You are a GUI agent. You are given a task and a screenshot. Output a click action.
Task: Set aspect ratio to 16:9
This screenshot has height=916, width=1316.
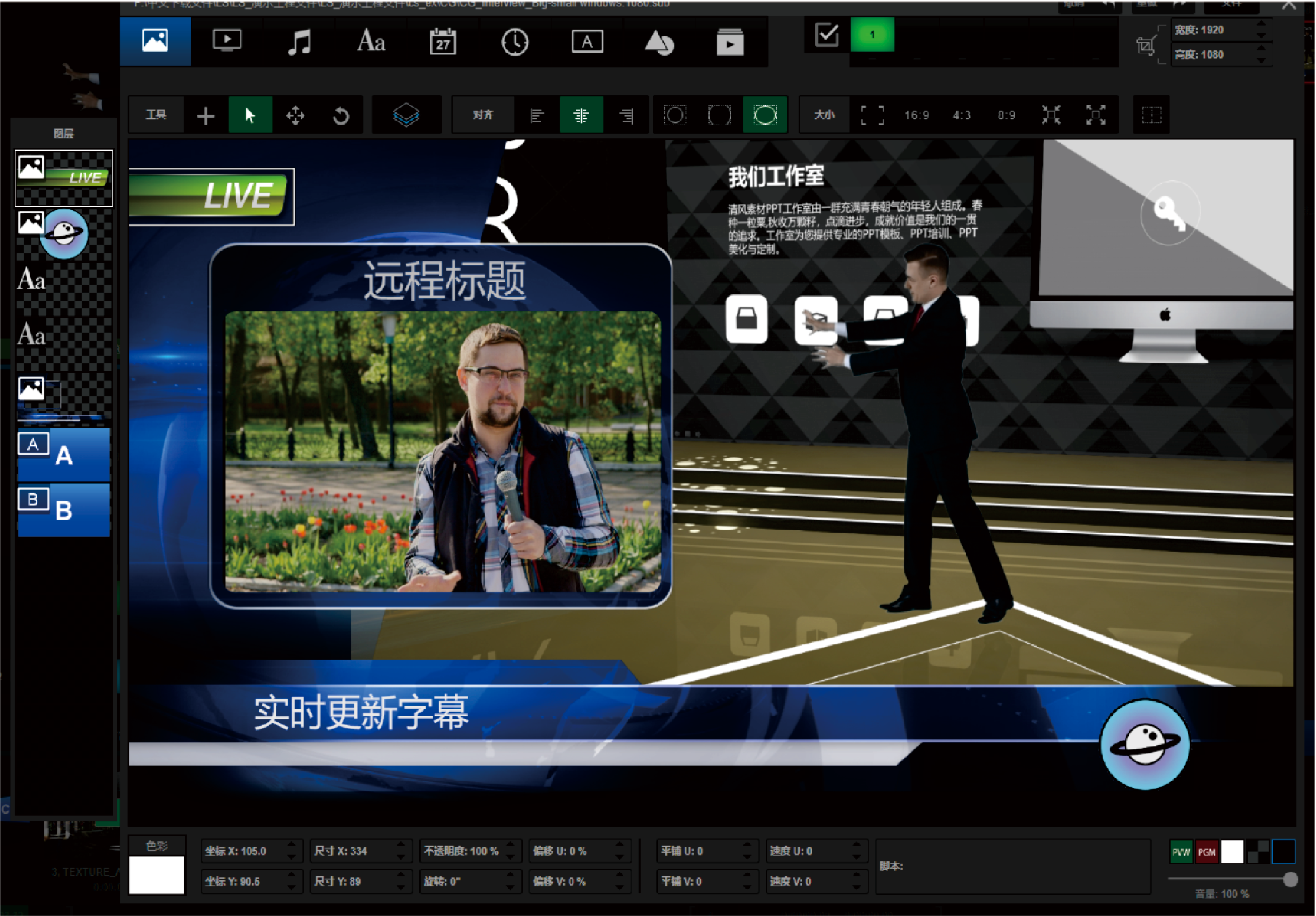pos(916,116)
